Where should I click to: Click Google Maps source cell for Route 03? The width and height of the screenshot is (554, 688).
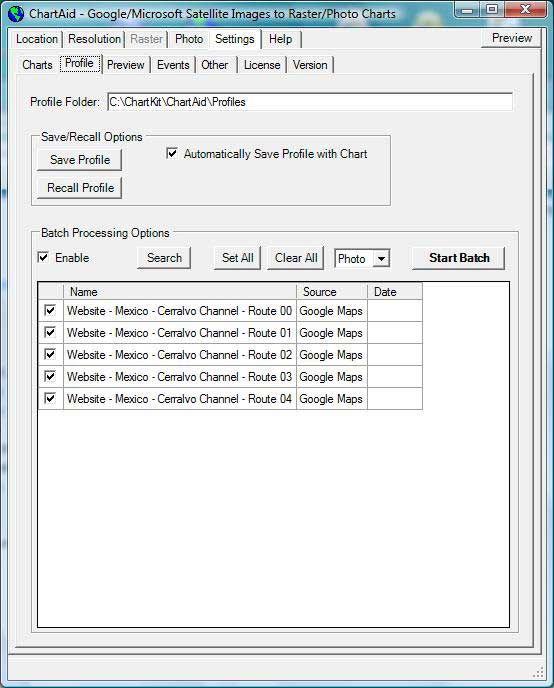pos(332,377)
